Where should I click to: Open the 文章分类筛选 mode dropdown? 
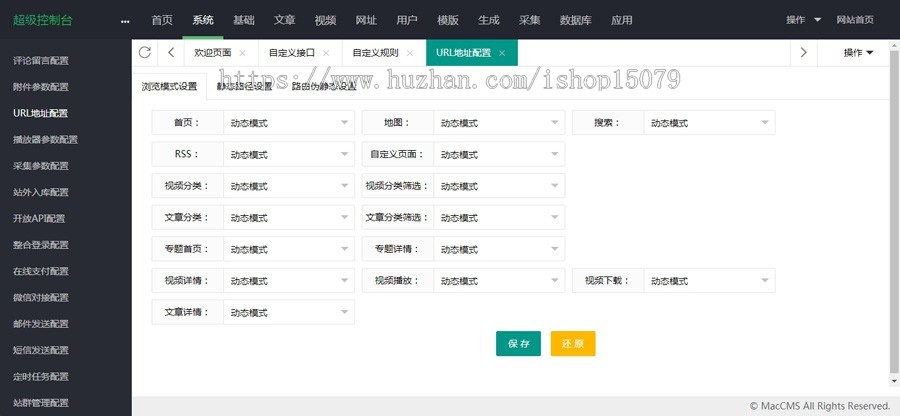(499, 217)
